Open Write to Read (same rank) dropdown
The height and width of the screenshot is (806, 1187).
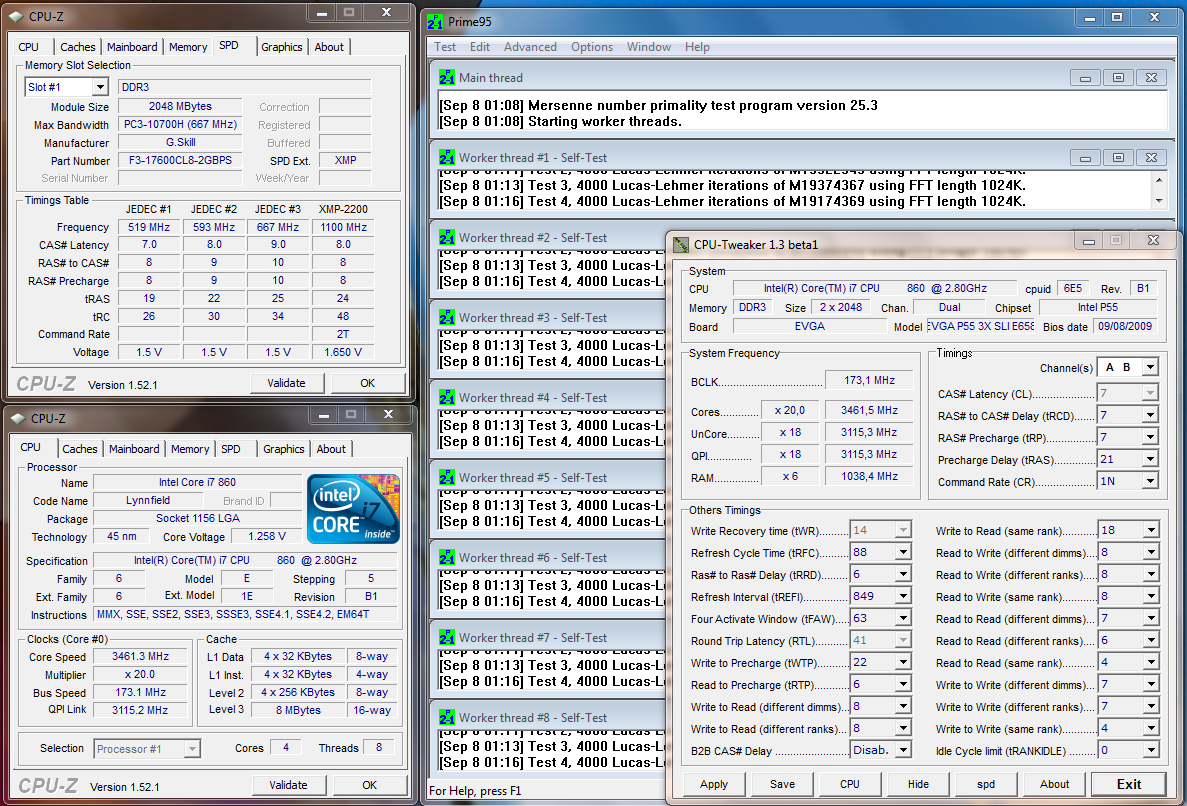click(x=1151, y=531)
